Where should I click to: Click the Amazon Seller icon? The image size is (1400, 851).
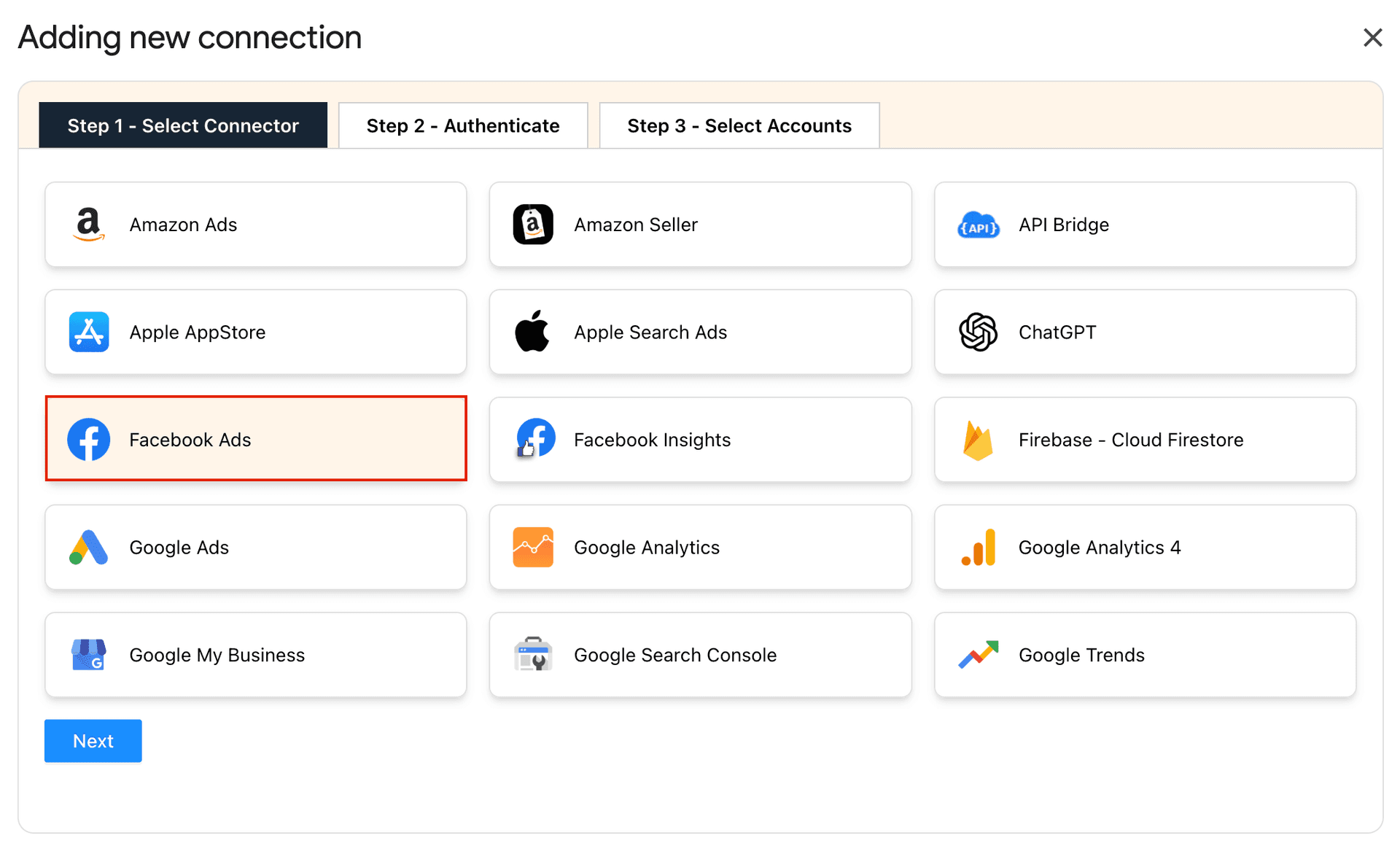tap(533, 225)
